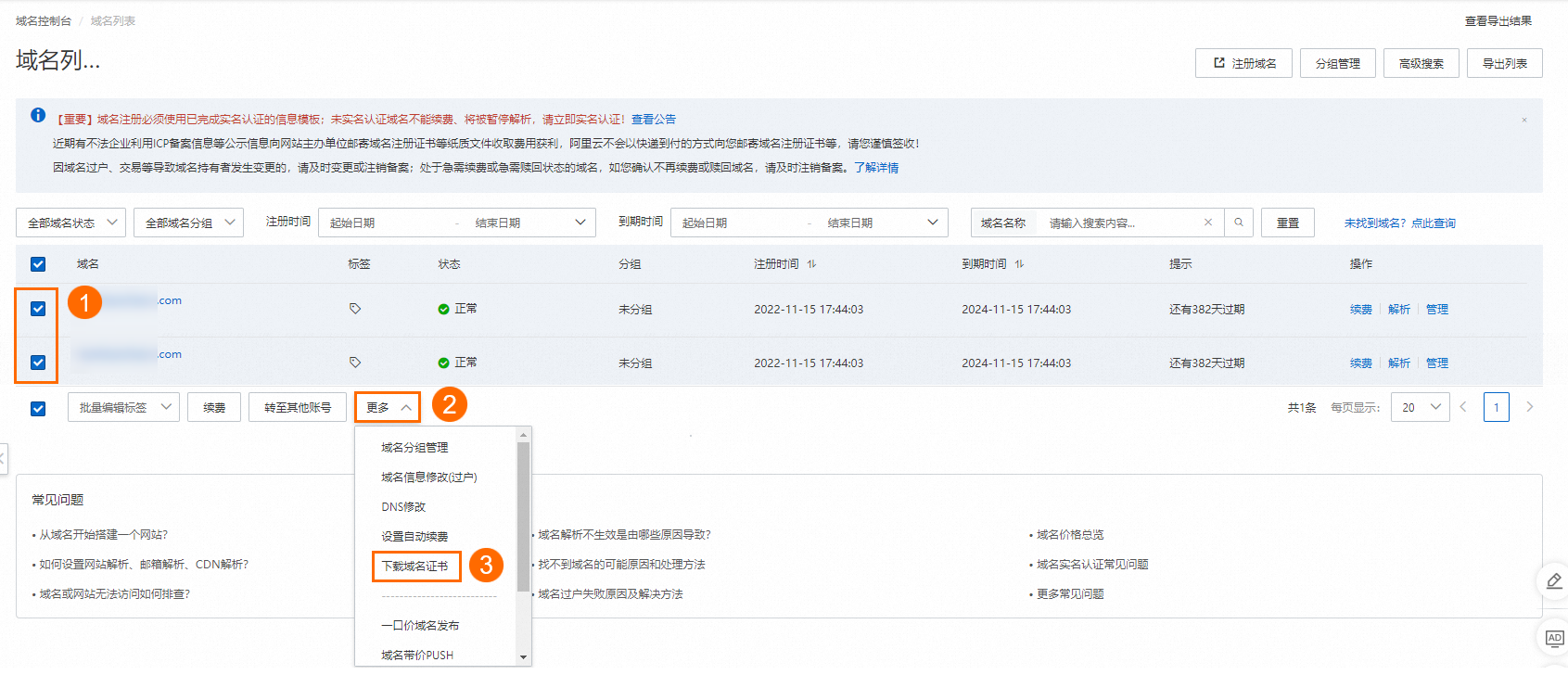1568x675 pixels.
Task: Click the AD icon at the right edge
Action: click(x=1554, y=638)
